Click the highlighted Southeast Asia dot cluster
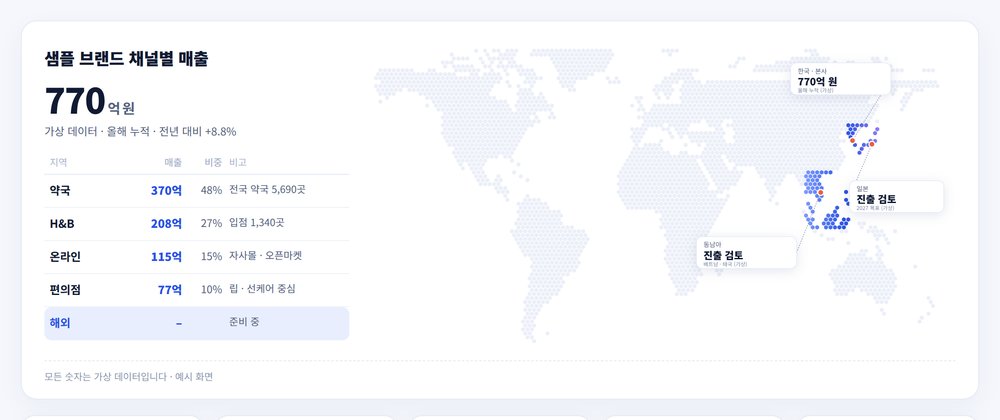 tap(827, 200)
